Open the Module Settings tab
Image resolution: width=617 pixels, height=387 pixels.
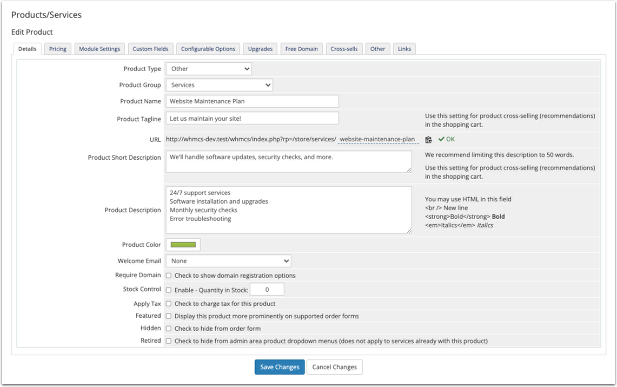pyautogui.click(x=99, y=49)
